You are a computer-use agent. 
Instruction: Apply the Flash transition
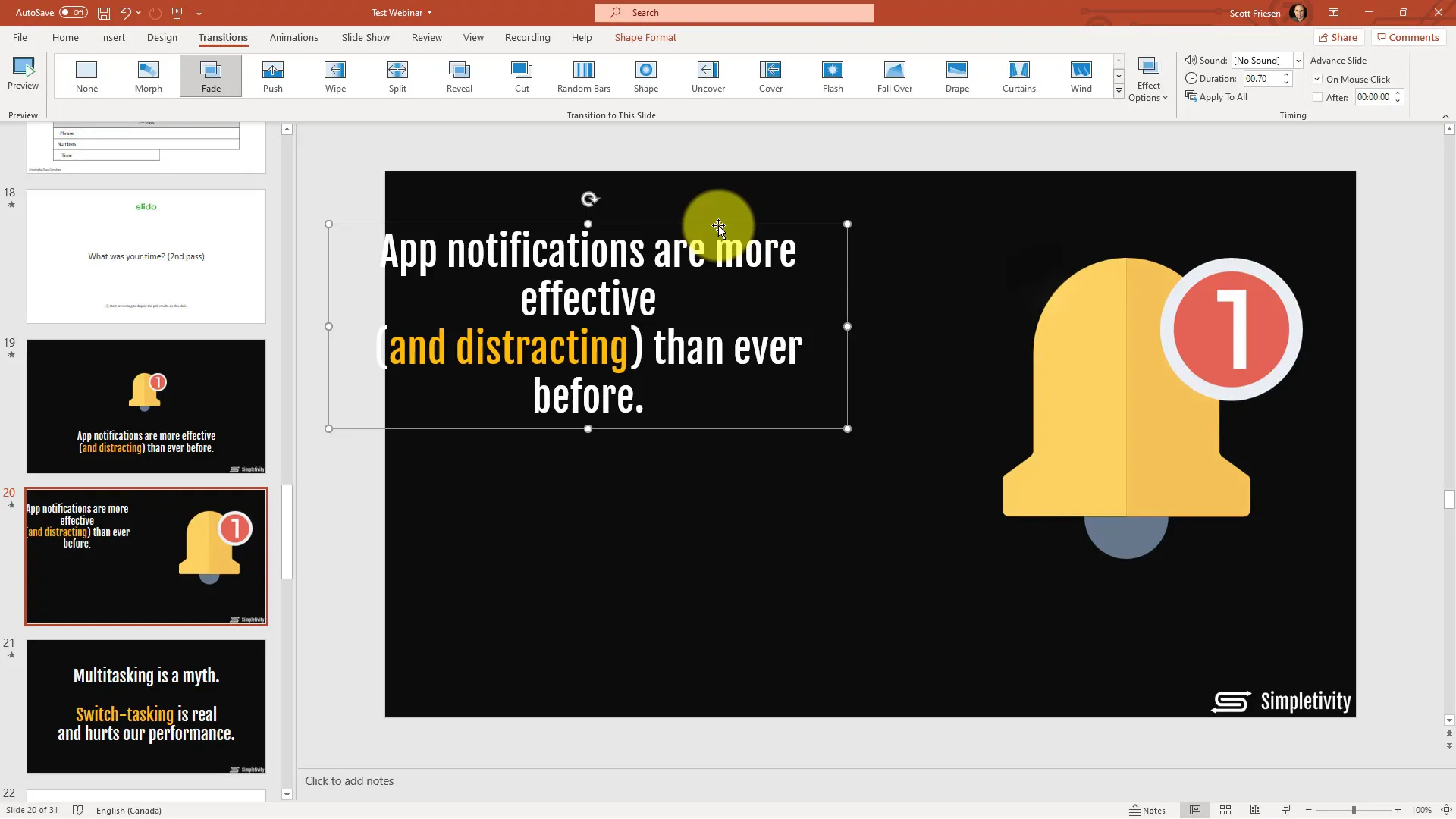pyautogui.click(x=833, y=76)
